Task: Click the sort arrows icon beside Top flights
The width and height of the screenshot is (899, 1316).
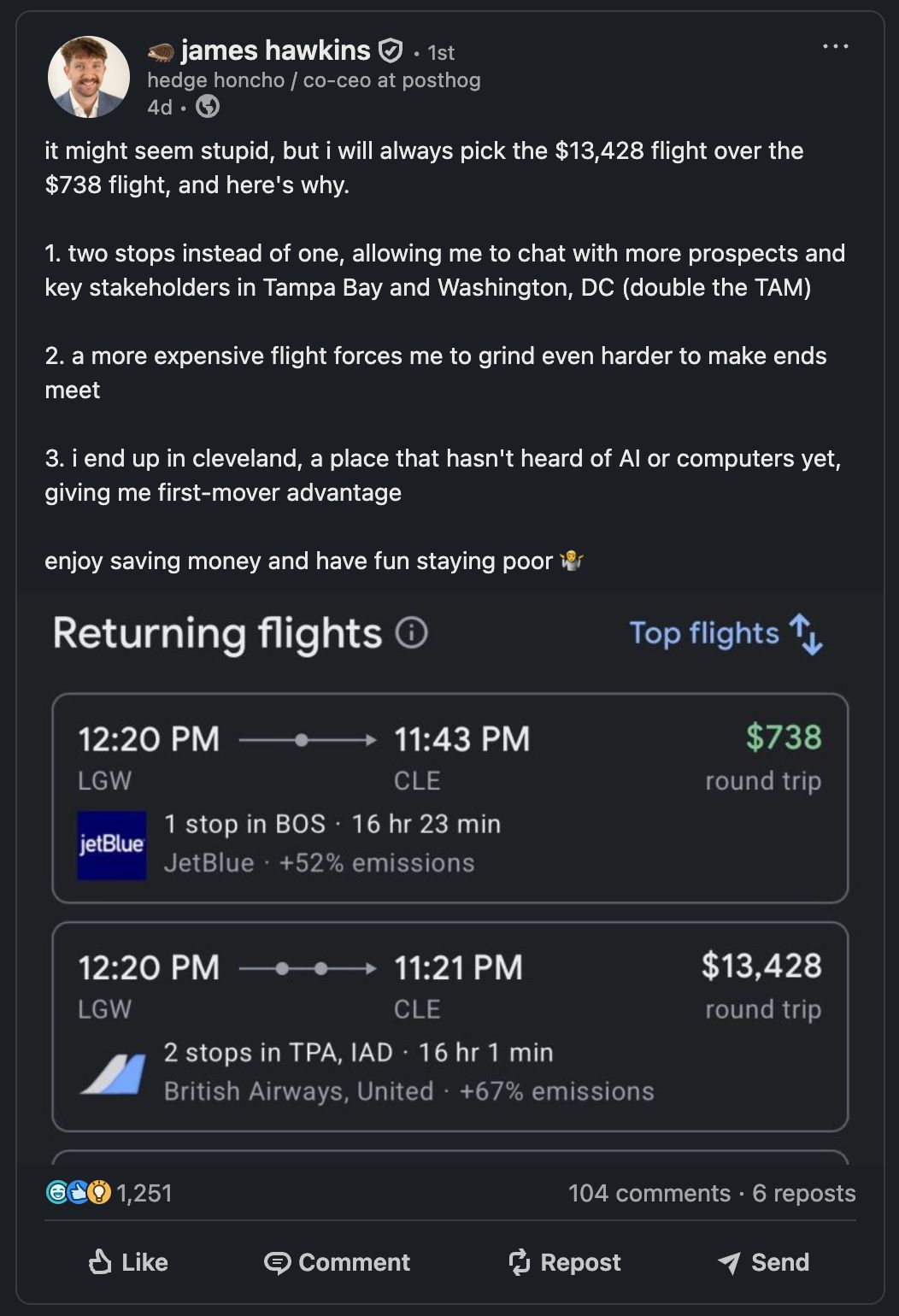Action: click(x=806, y=634)
